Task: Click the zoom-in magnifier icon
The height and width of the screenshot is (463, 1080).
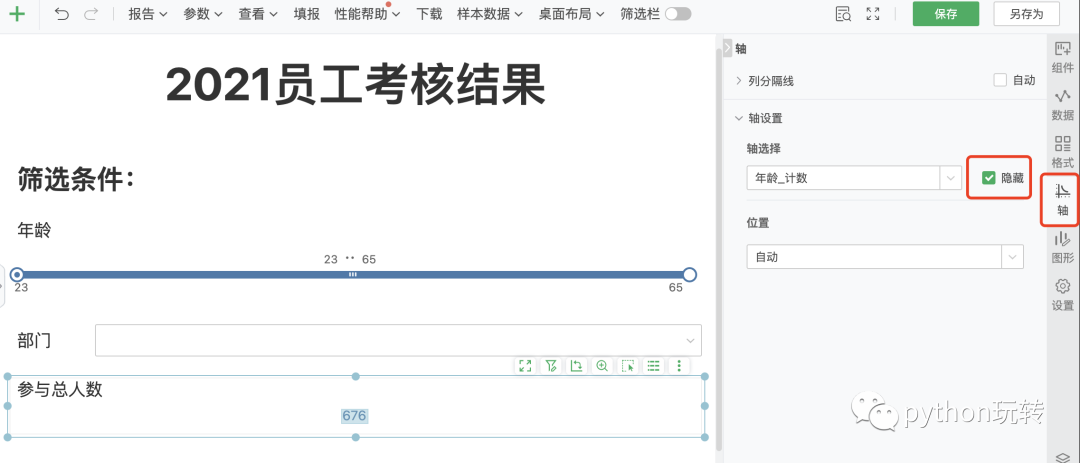Action: click(x=602, y=366)
